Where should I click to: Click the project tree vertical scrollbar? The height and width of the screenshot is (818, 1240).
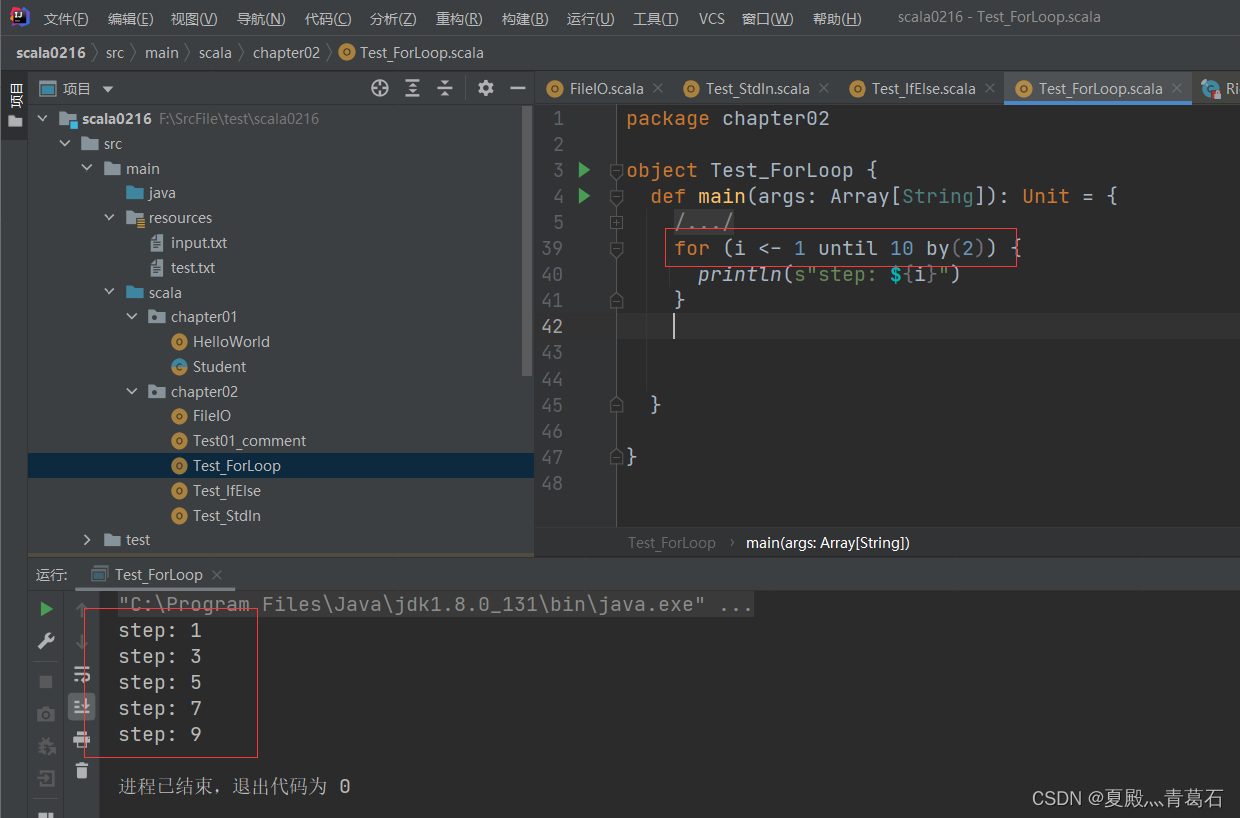point(528,240)
